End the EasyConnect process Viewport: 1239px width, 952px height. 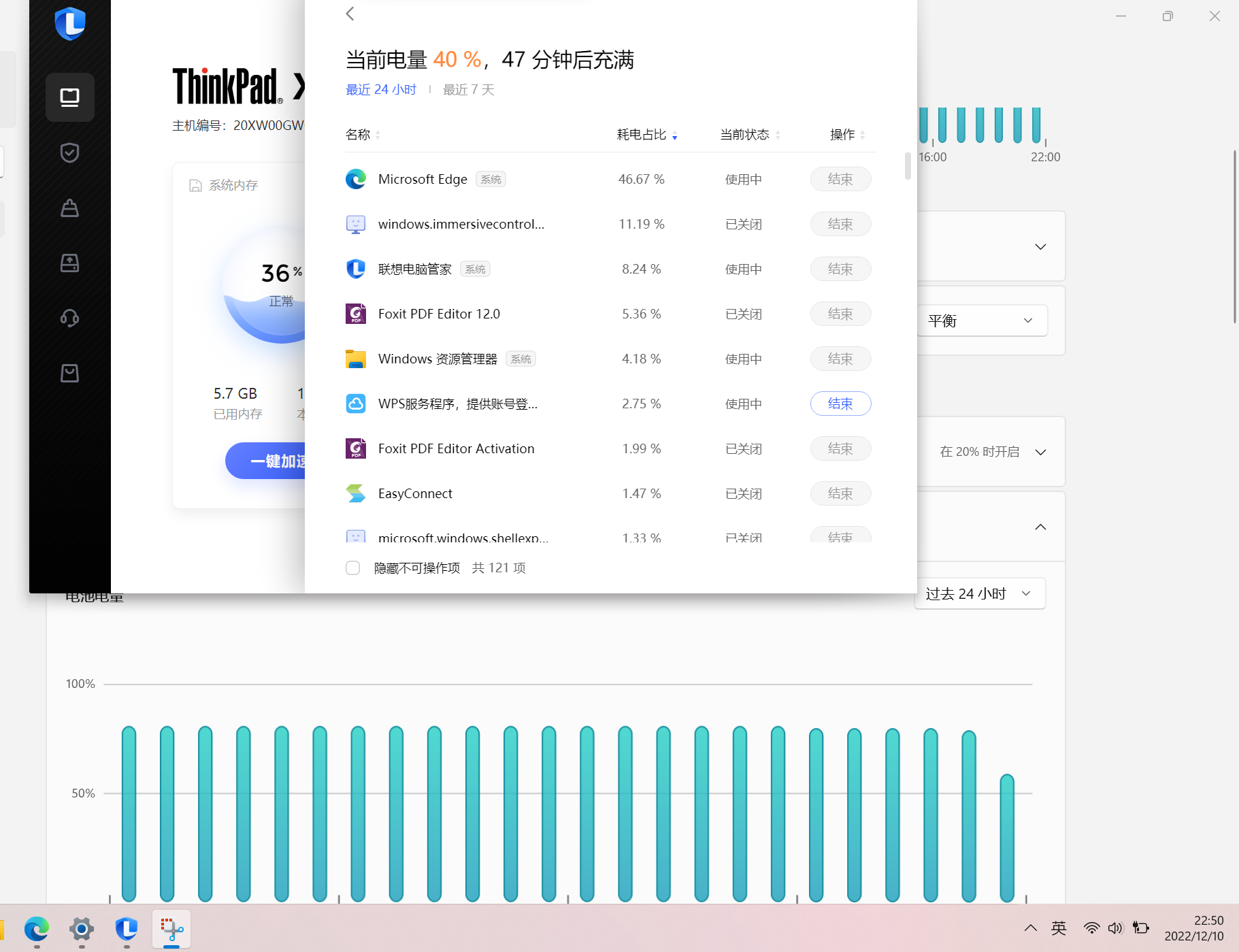pyautogui.click(x=840, y=493)
